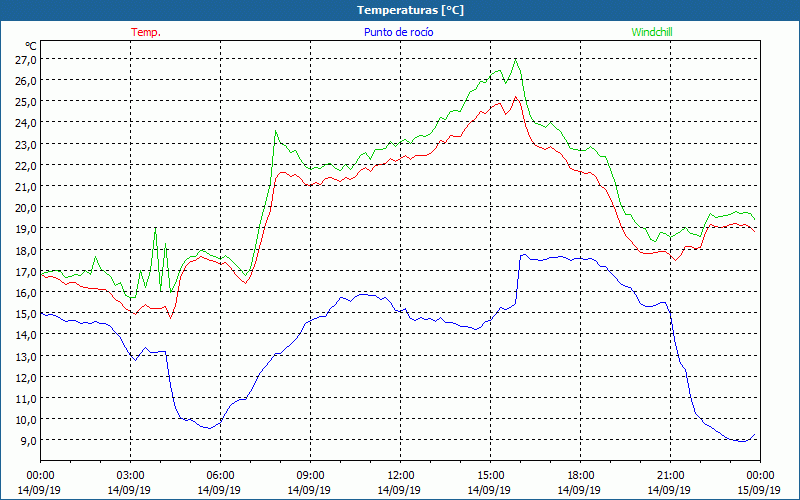The height and width of the screenshot is (500, 800).
Task: Select the red "Temp." legend label
Action: pos(146,32)
